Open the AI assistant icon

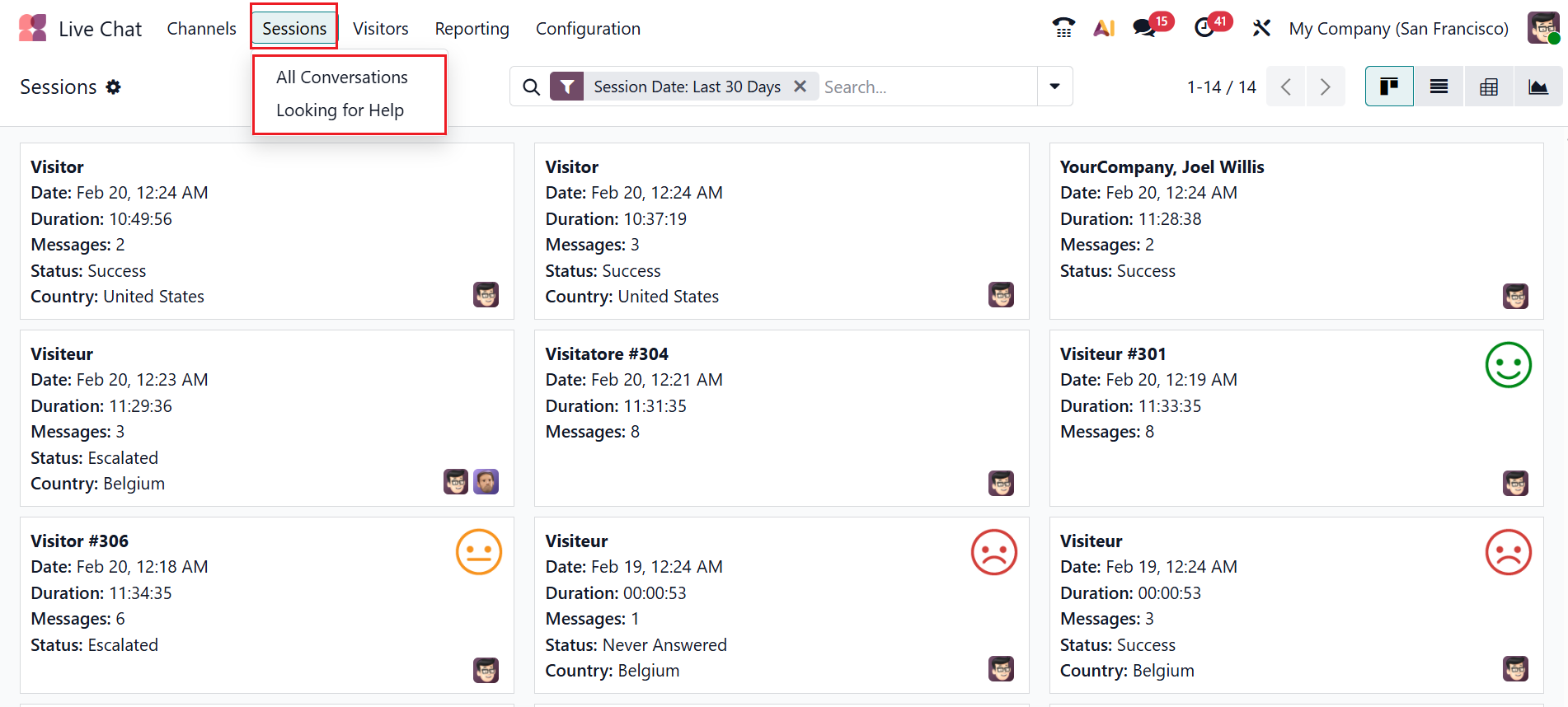point(1104,28)
